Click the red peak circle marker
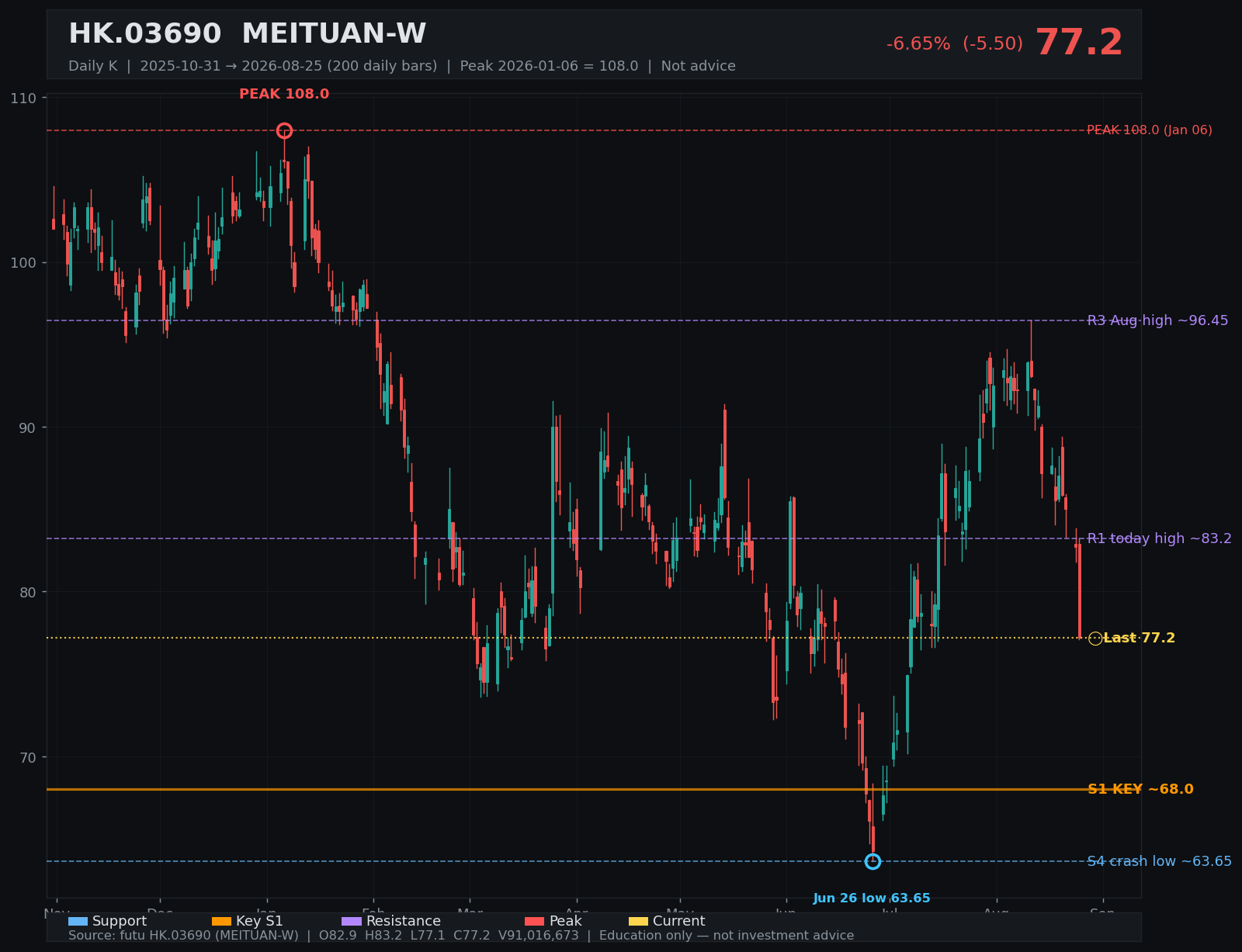The height and width of the screenshot is (952, 1242). pos(284,130)
